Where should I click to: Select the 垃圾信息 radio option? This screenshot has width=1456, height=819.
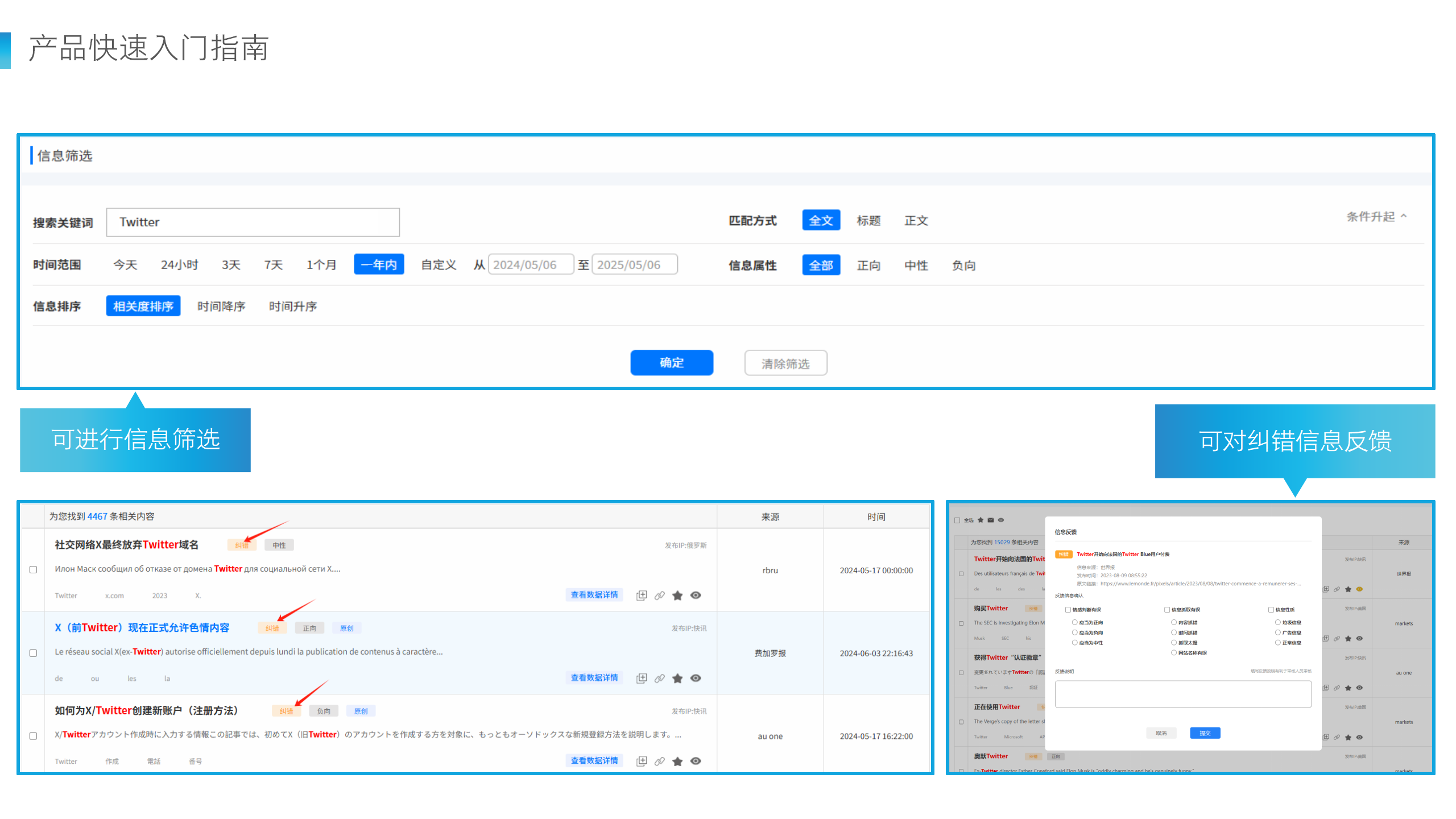(1278, 623)
